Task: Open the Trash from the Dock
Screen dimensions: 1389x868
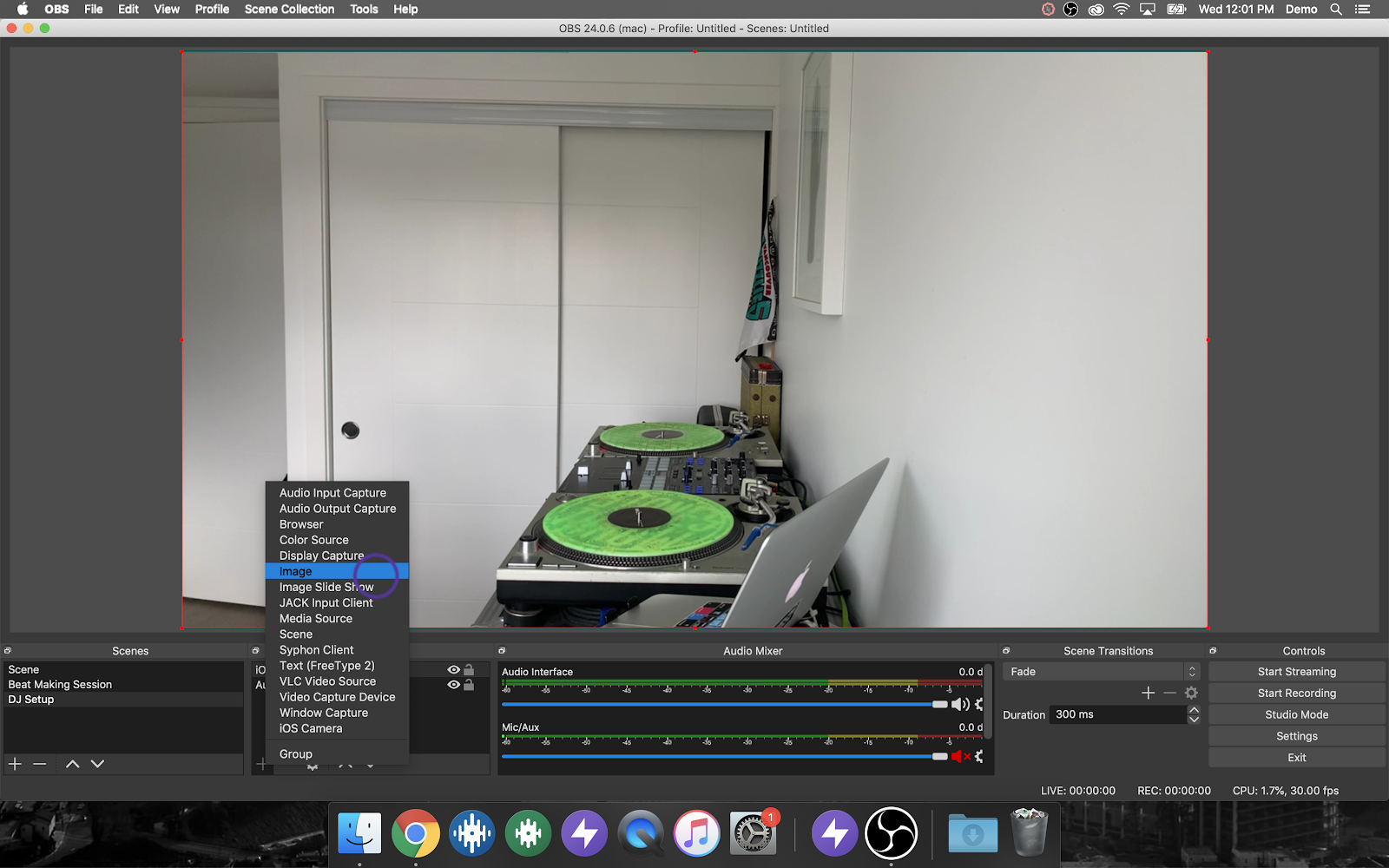Action: point(1030,832)
